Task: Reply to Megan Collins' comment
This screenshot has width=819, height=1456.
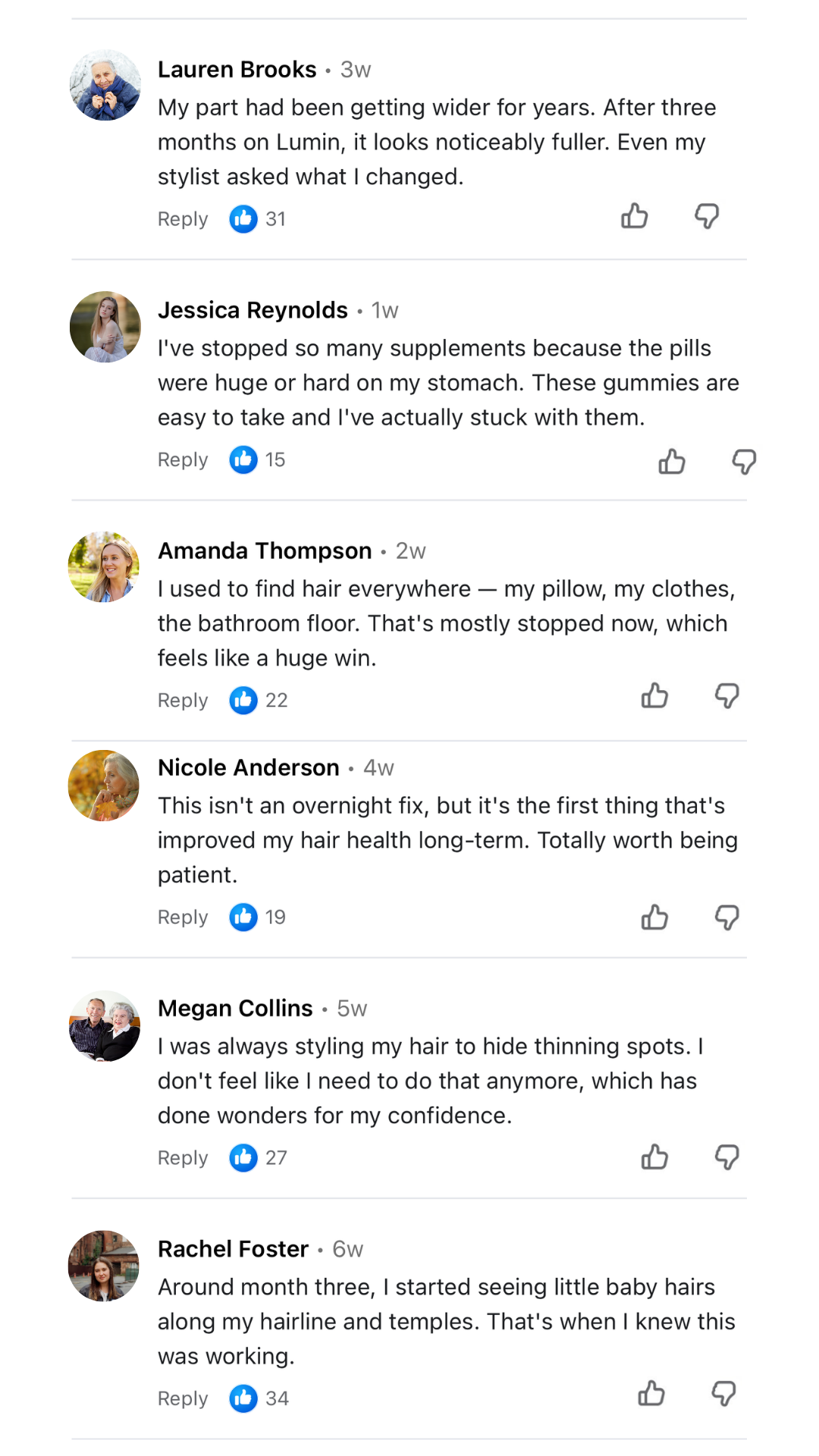Action: pos(183,1158)
